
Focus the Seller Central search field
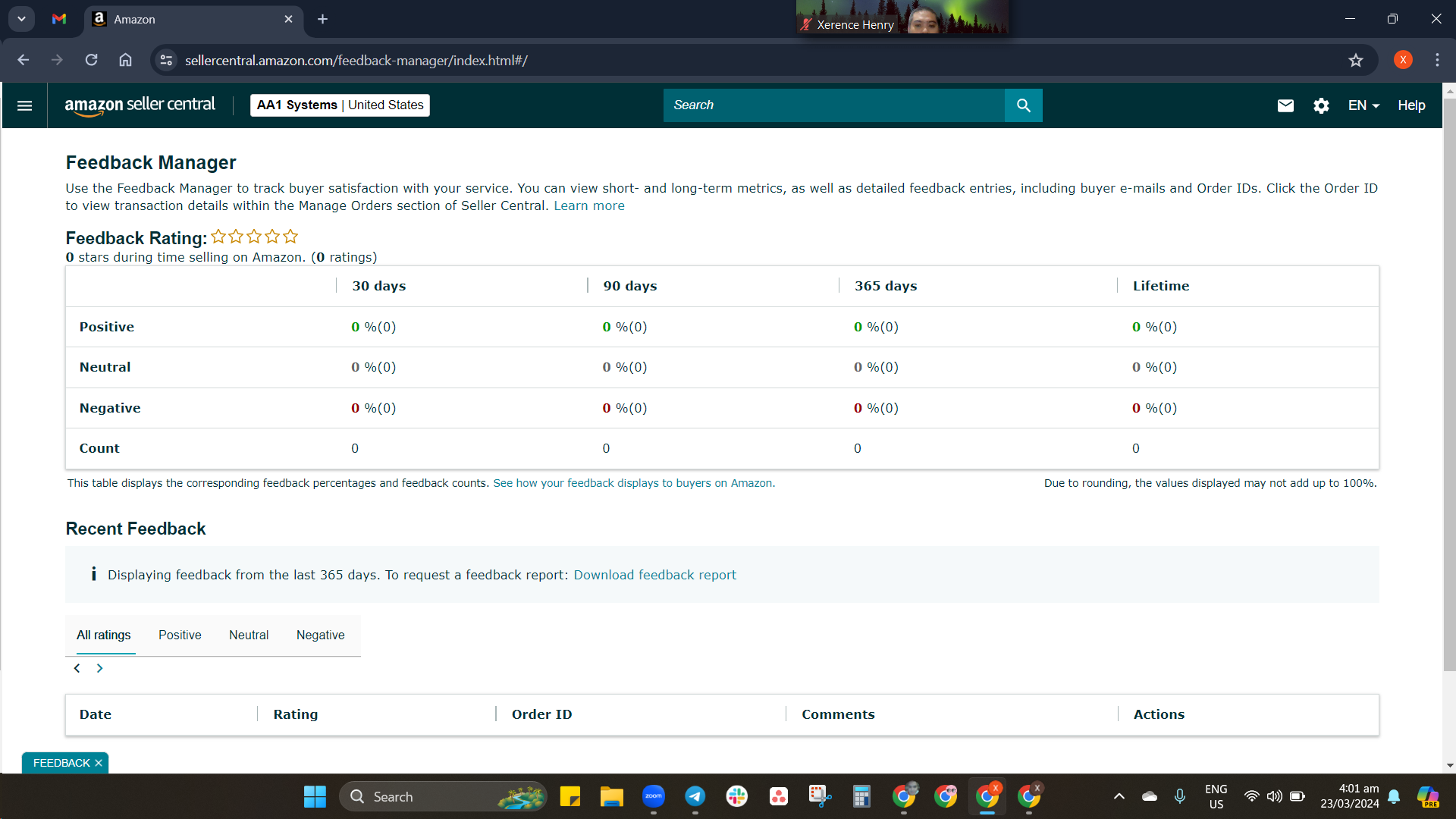(833, 105)
